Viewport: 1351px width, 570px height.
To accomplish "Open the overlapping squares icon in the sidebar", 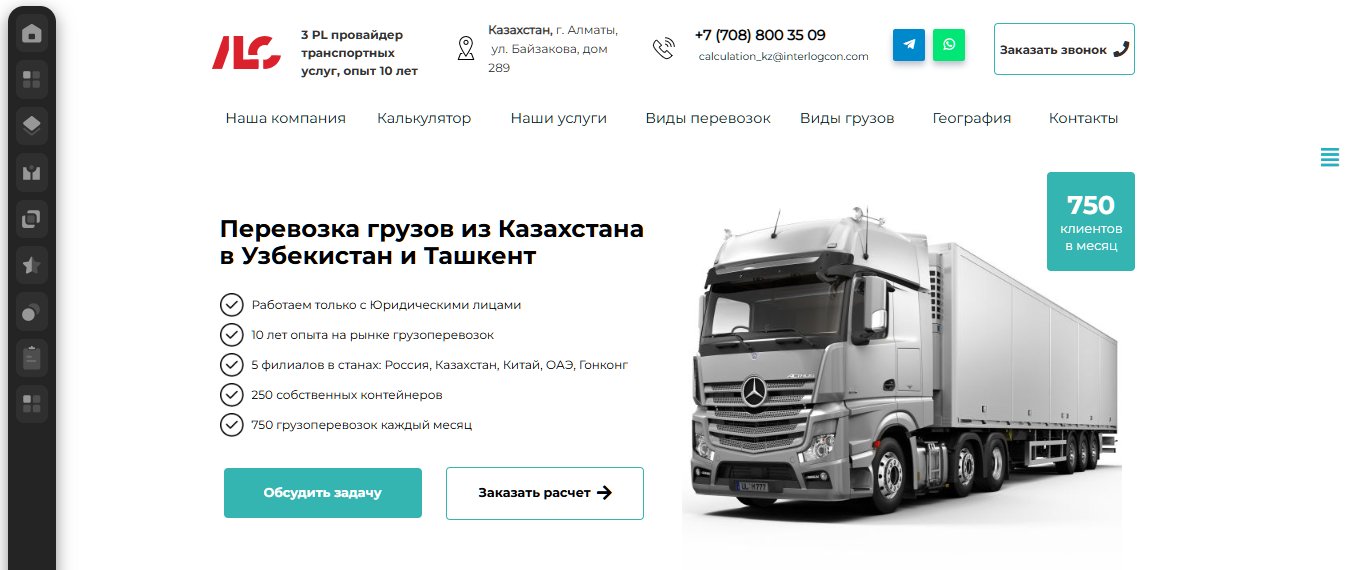I will pos(32,217).
